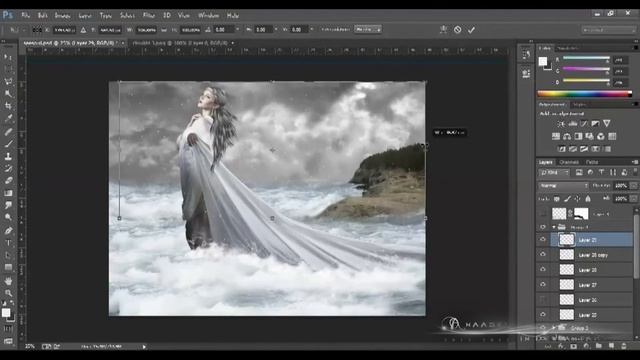Image resolution: width=640 pixels, height=360 pixels.
Task: Select the Gradient tool
Action: click(x=8, y=193)
